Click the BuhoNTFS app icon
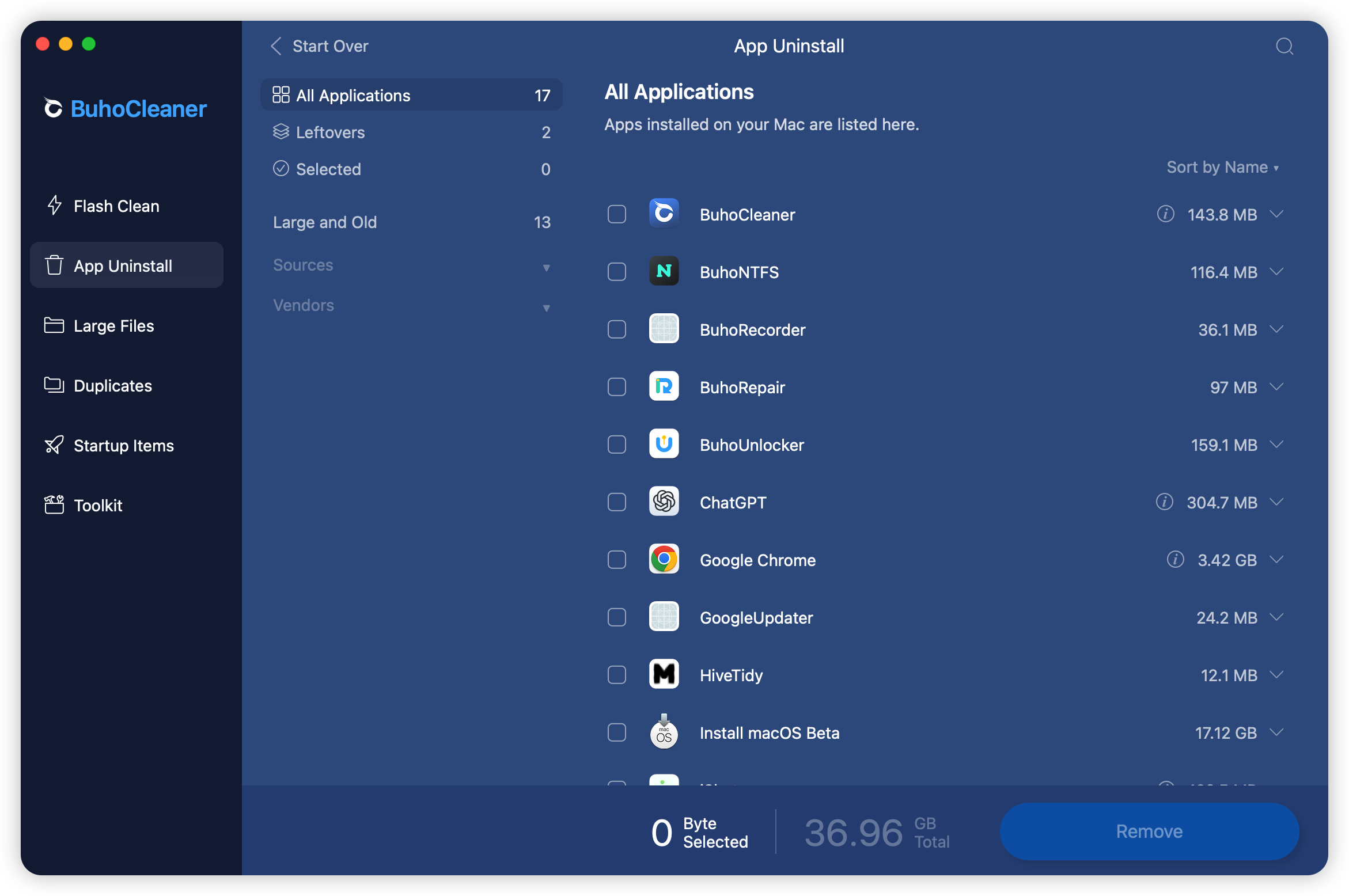 point(664,271)
